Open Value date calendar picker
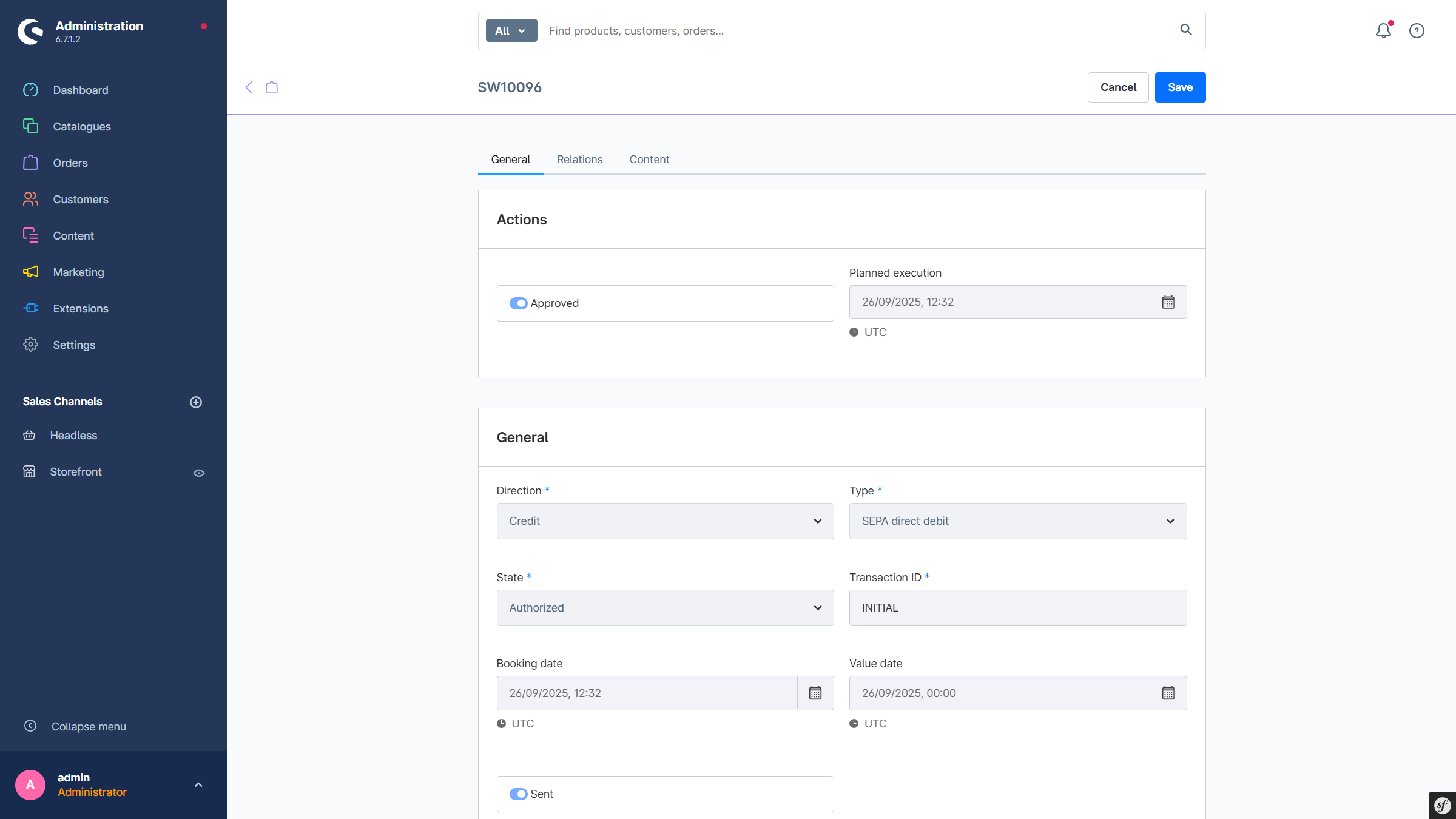Viewport: 1456px width, 819px height. tap(1168, 693)
